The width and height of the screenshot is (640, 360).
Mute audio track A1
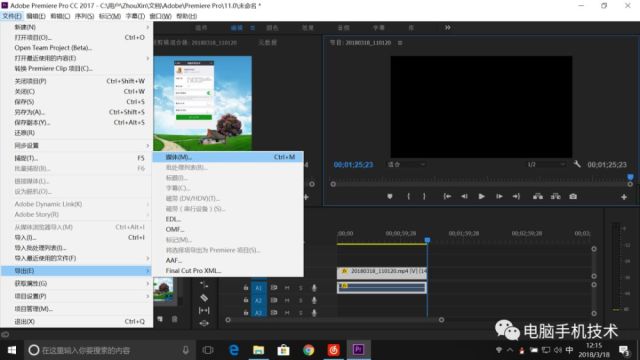[287, 288]
